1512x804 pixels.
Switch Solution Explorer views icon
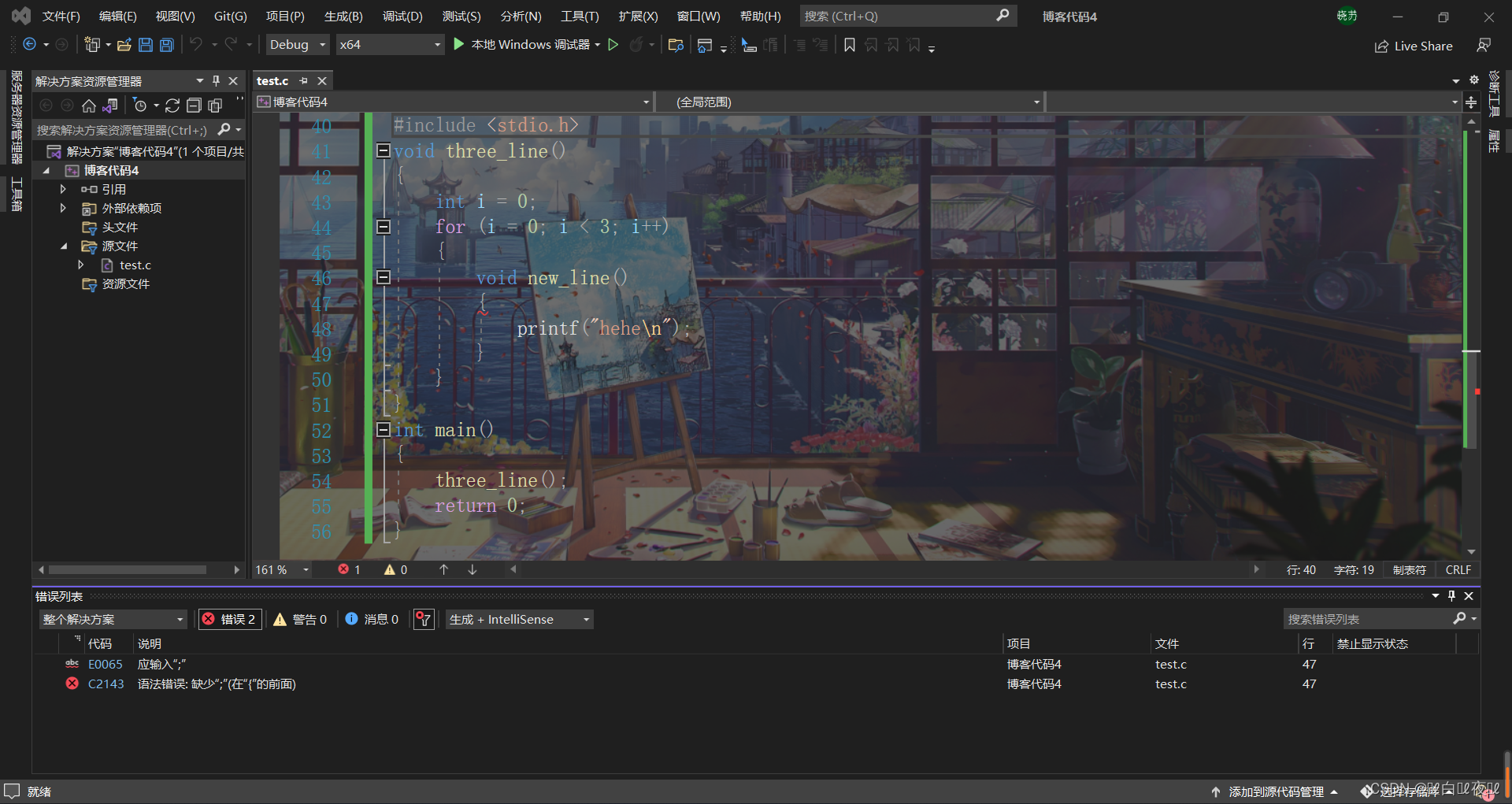click(111, 106)
